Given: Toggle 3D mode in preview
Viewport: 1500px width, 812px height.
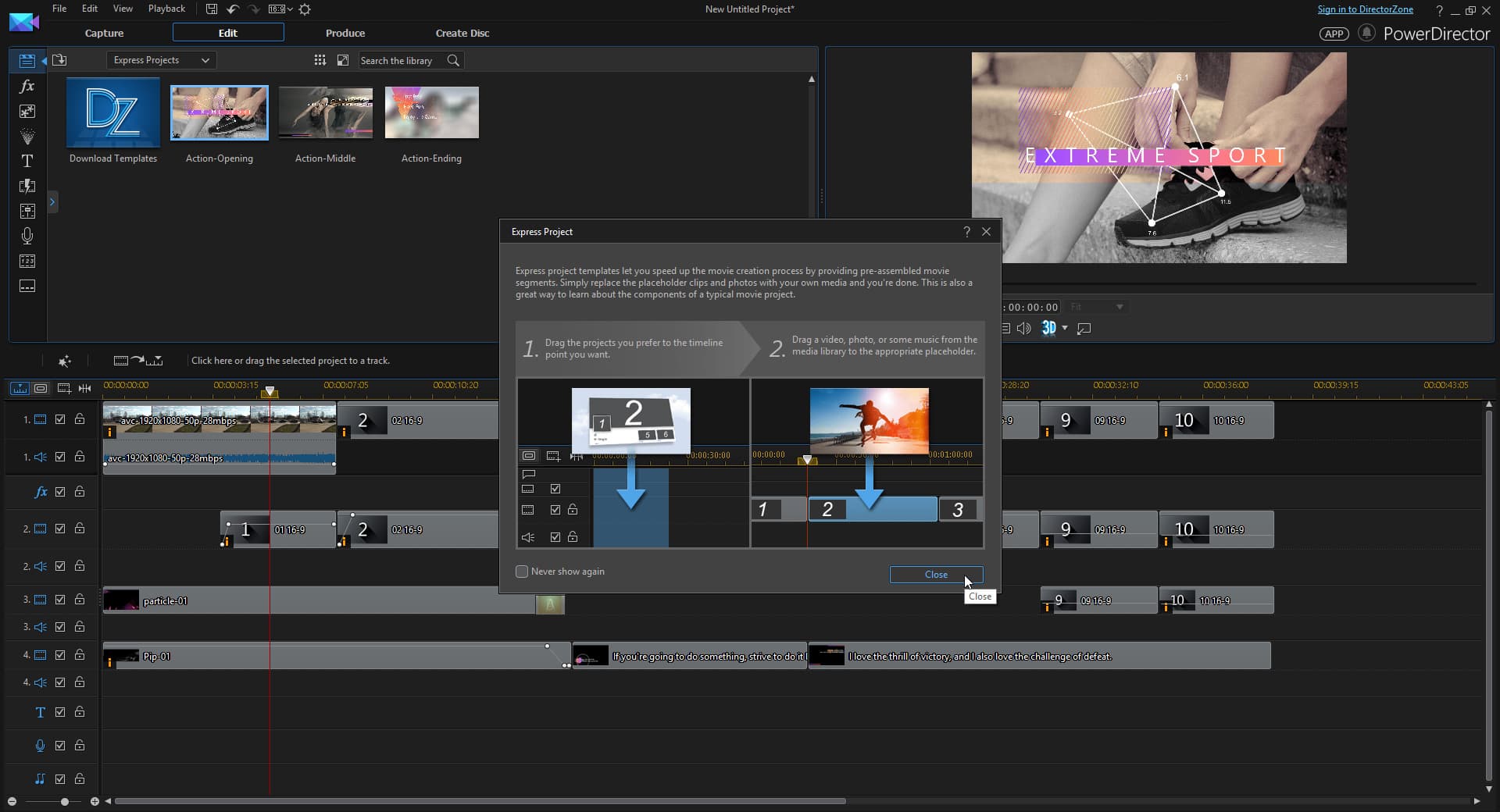Looking at the screenshot, I should [1049, 328].
